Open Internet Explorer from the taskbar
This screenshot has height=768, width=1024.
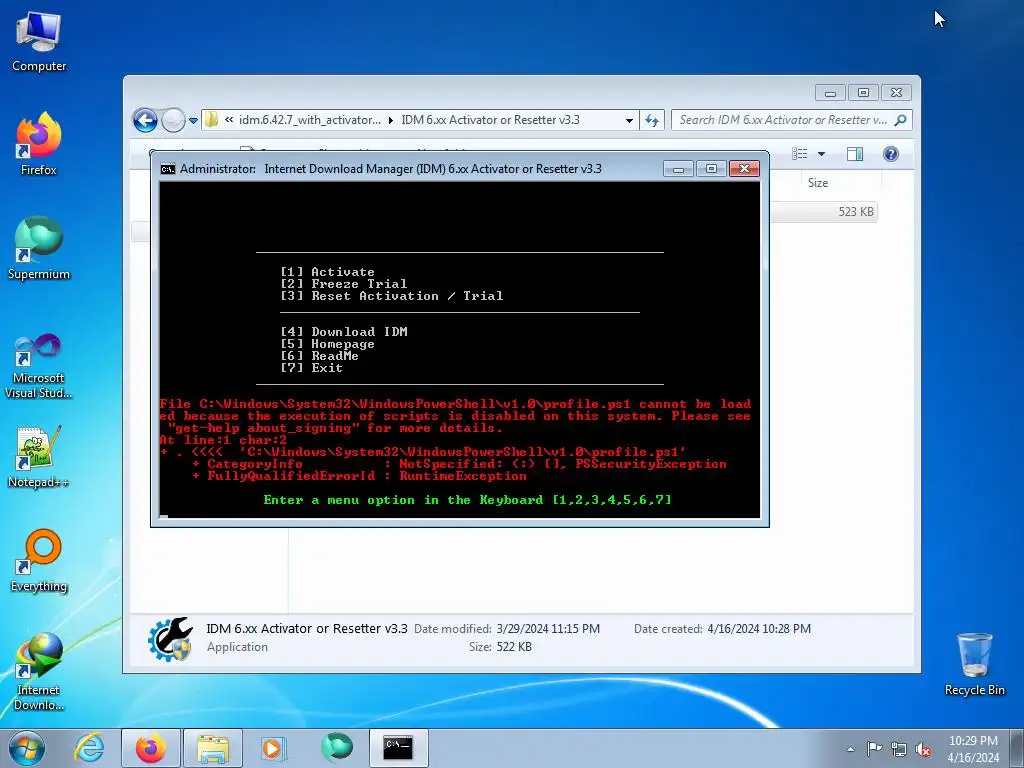(x=89, y=748)
